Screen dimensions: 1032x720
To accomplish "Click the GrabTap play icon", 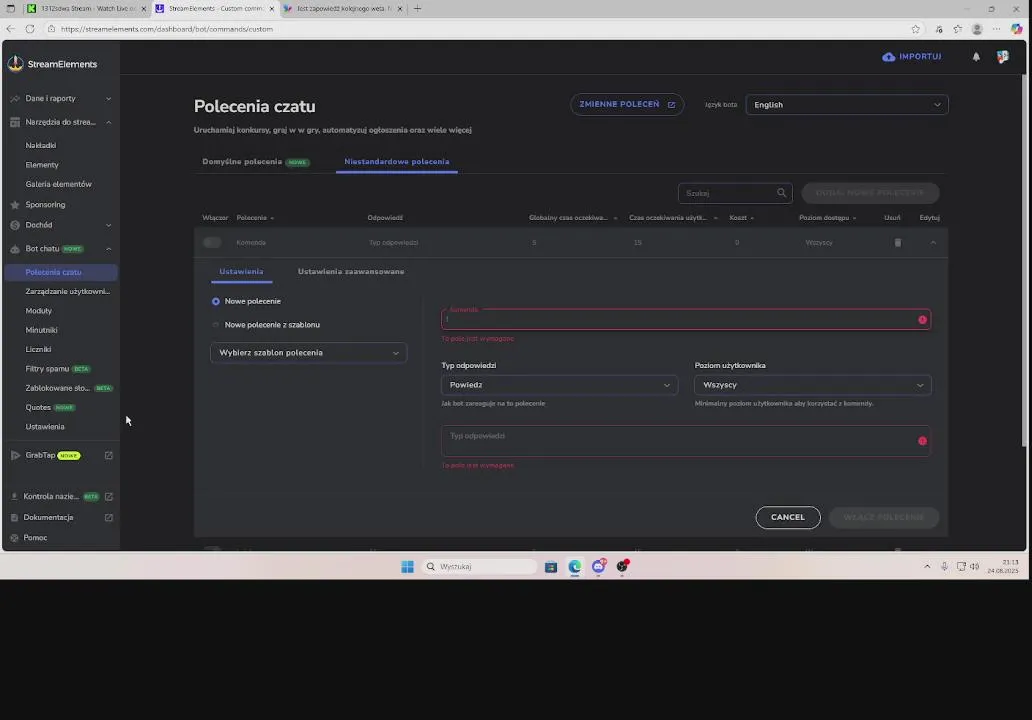I will [x=15, y=455].
